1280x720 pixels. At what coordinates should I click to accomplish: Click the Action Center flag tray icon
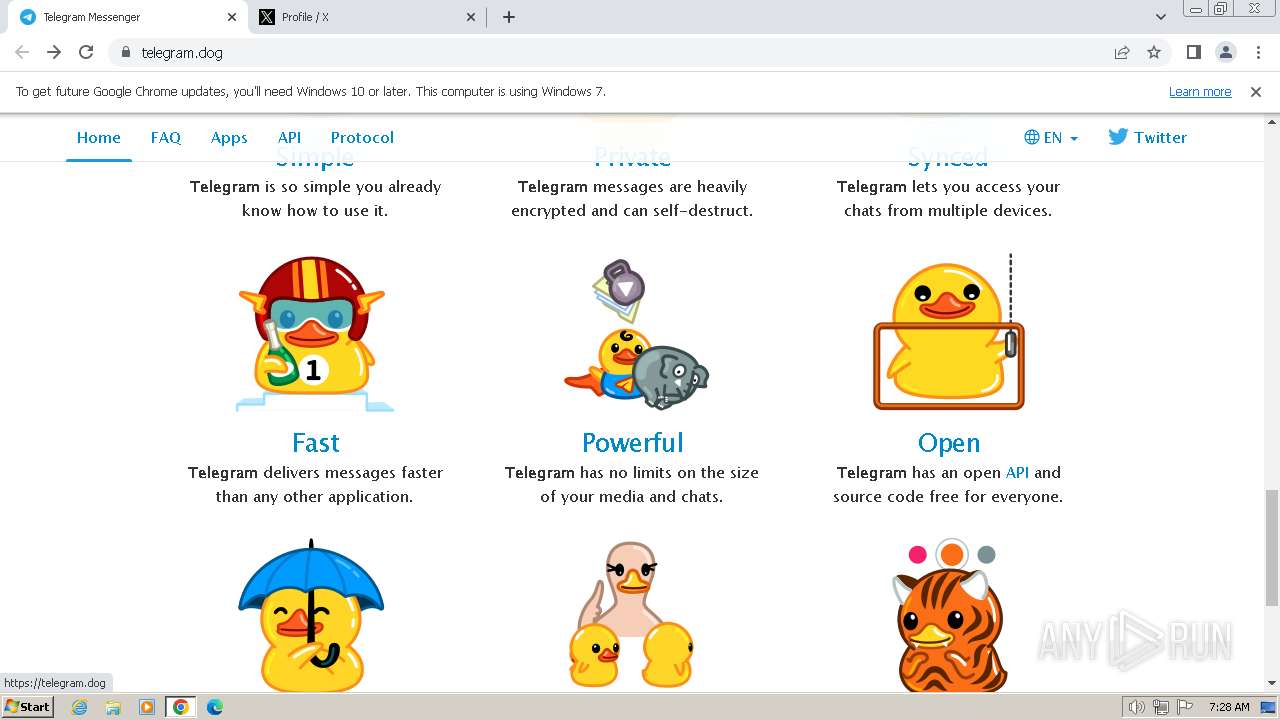click(1184, 707)
